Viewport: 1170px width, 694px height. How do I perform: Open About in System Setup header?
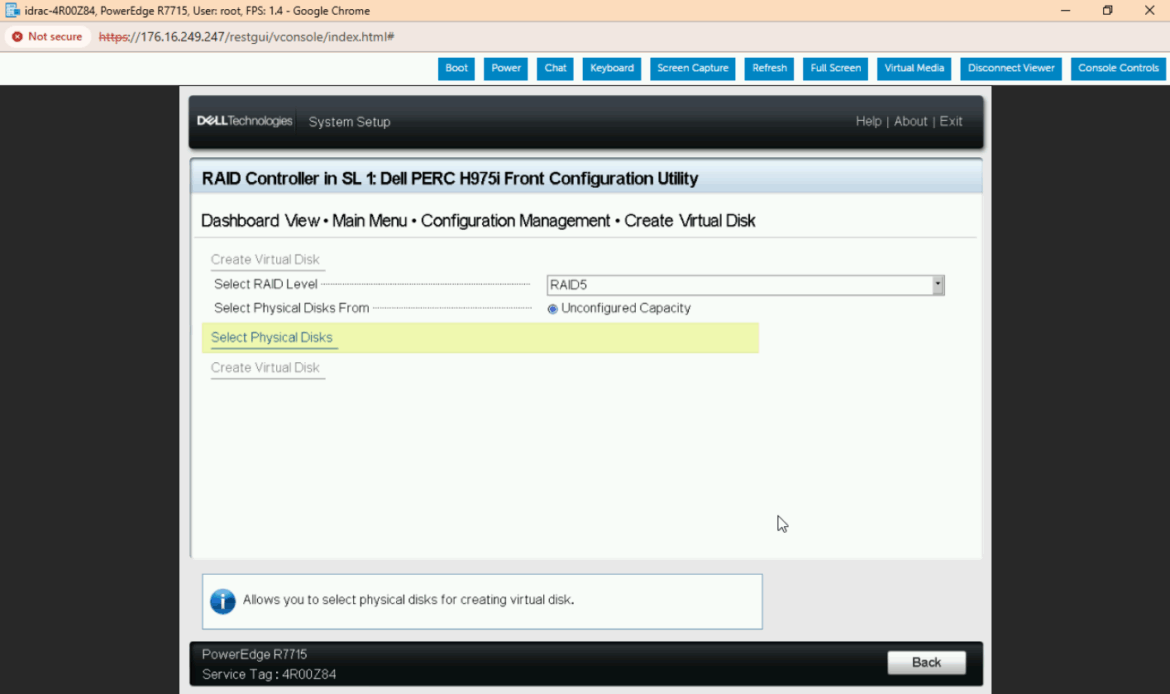910,121
